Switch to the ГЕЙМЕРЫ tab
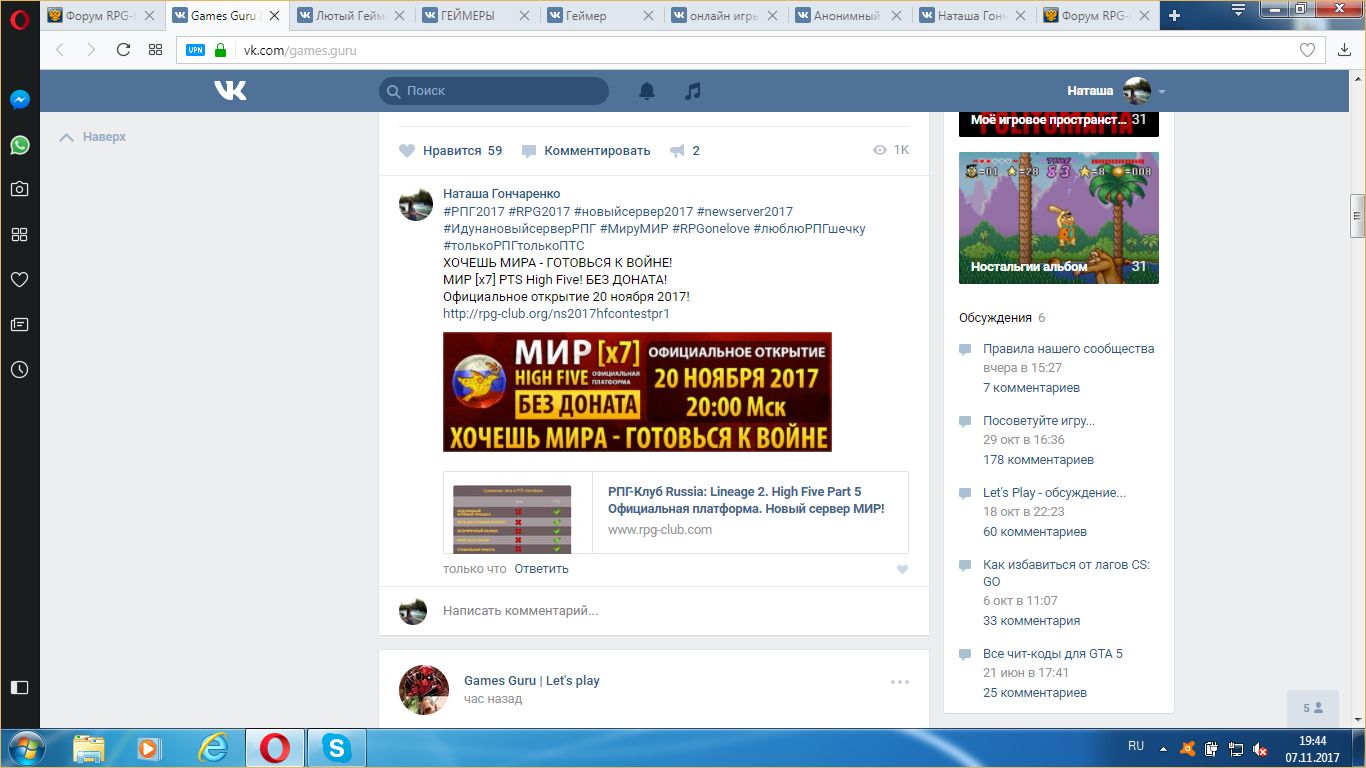Screen dimensions: 1366x768 tap(475, 16)
